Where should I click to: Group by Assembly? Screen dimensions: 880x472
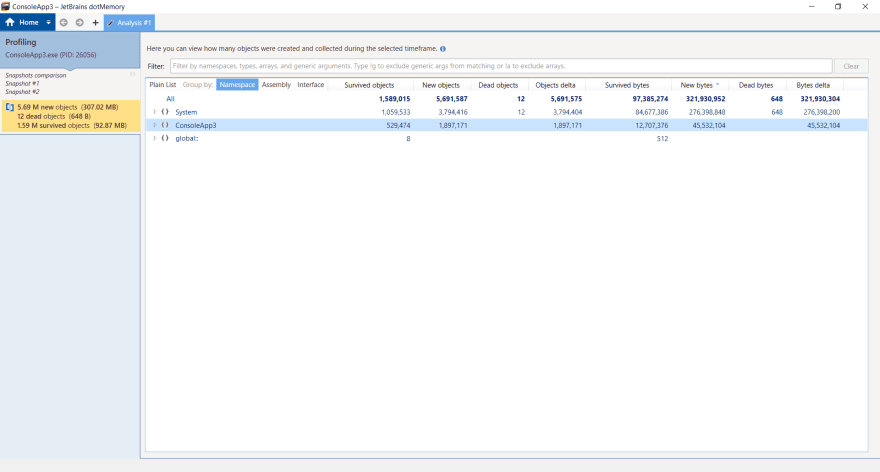click(x=276, y=85)
